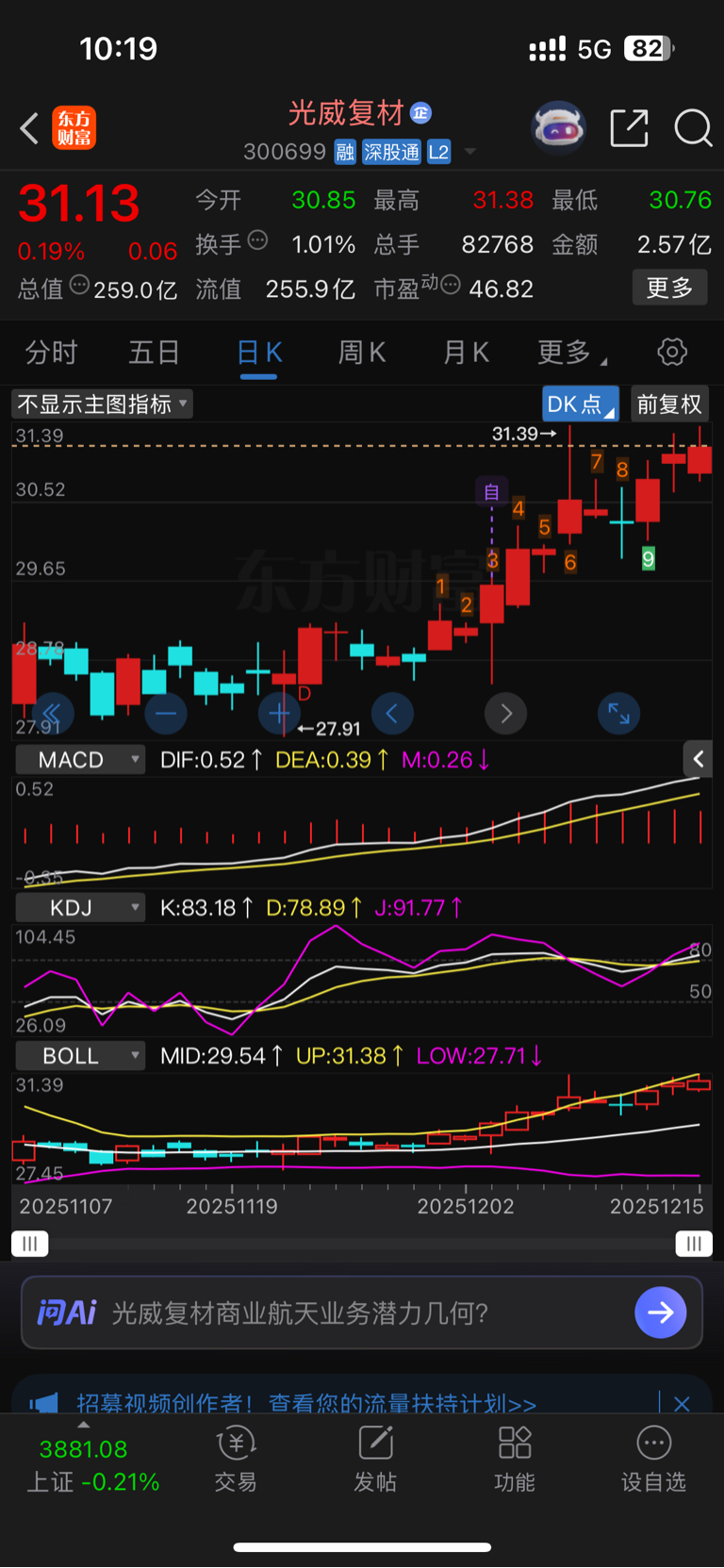The height and width of the screenshot is (1568, 724).
Task: Open the robot AI assistant avatar
Action: [558, 127]
